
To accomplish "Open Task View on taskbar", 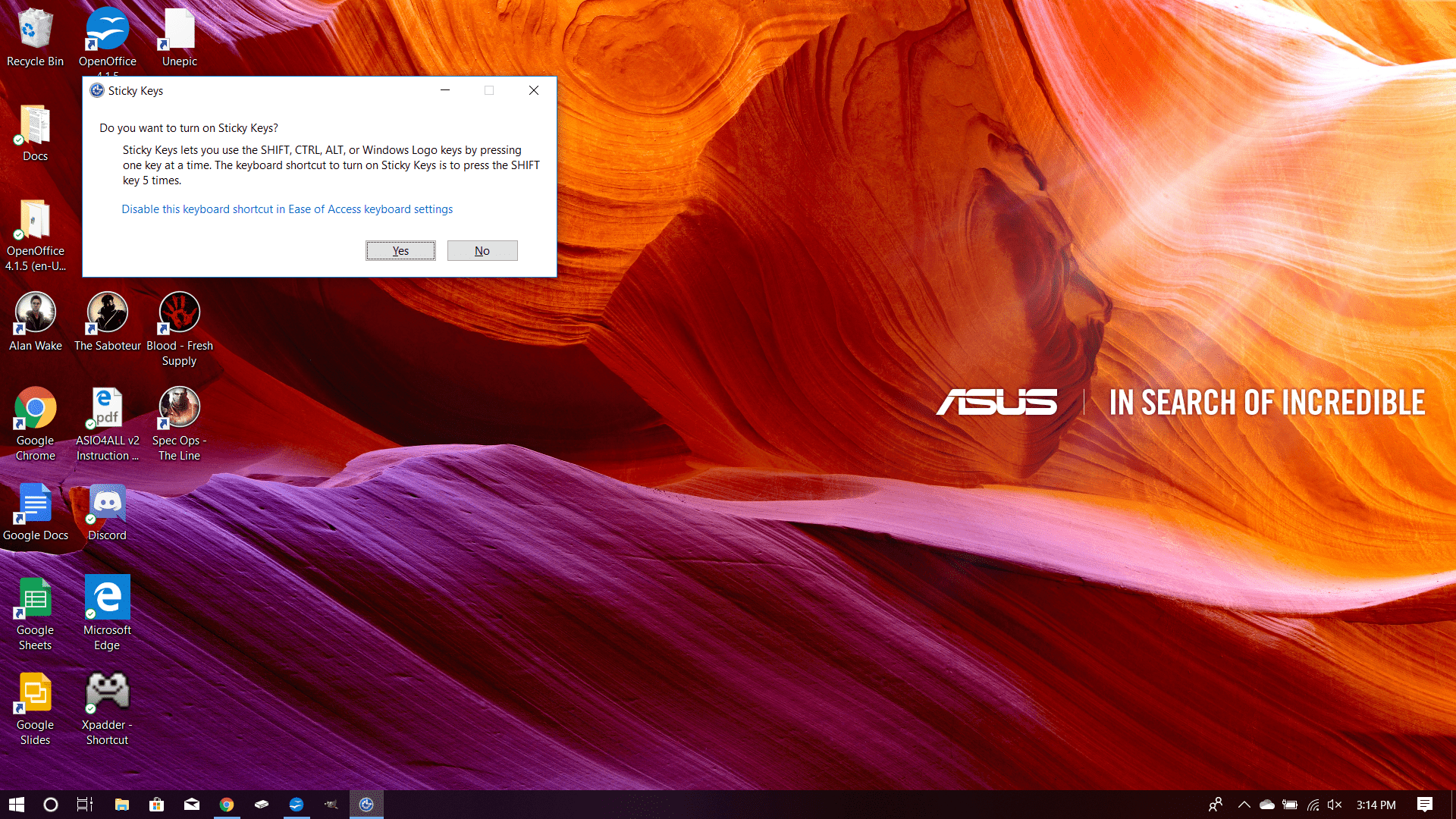I will pos(84,804).
